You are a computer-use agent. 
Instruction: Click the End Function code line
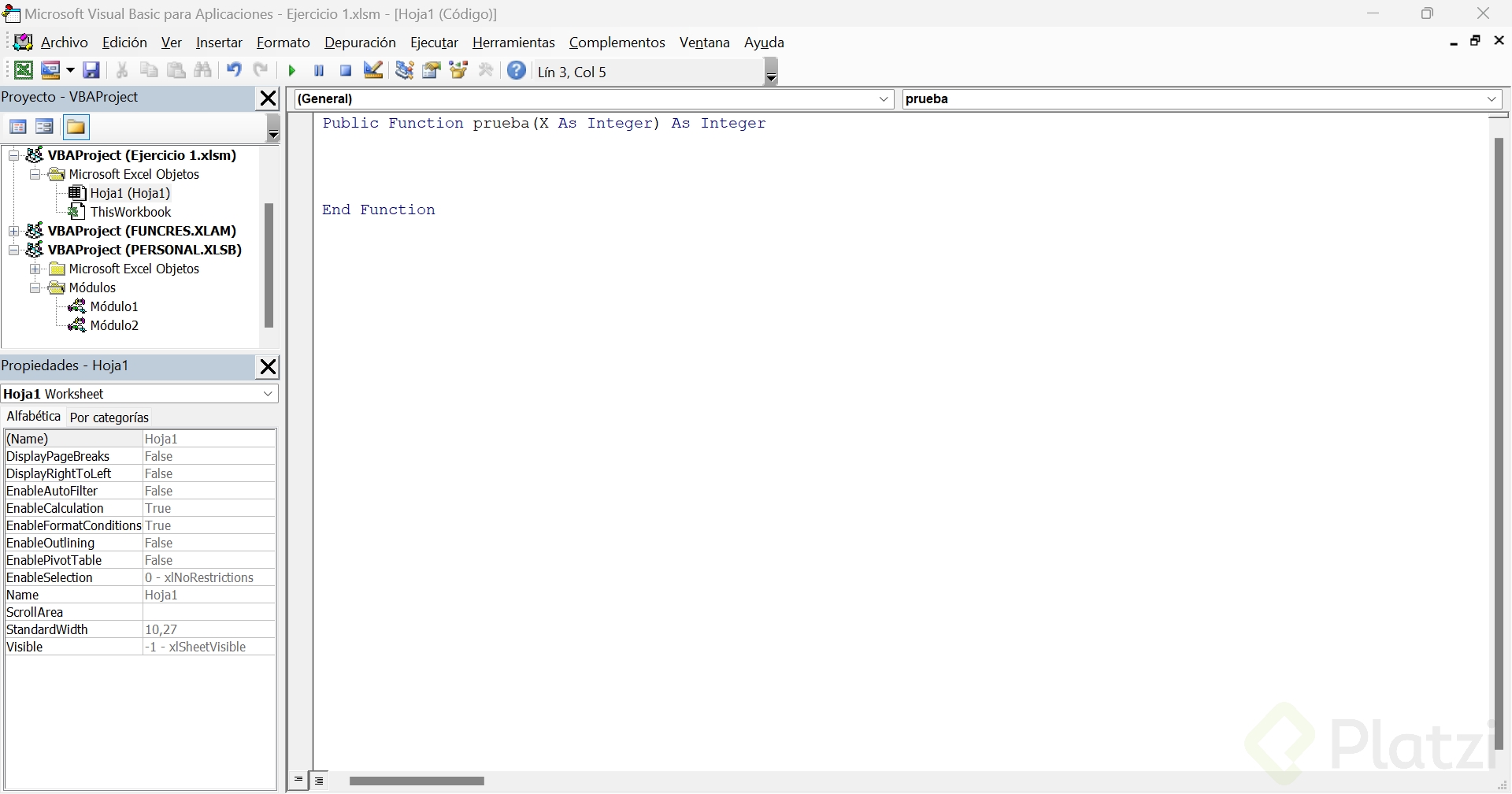pyautogui.click(x=379, y=210)
